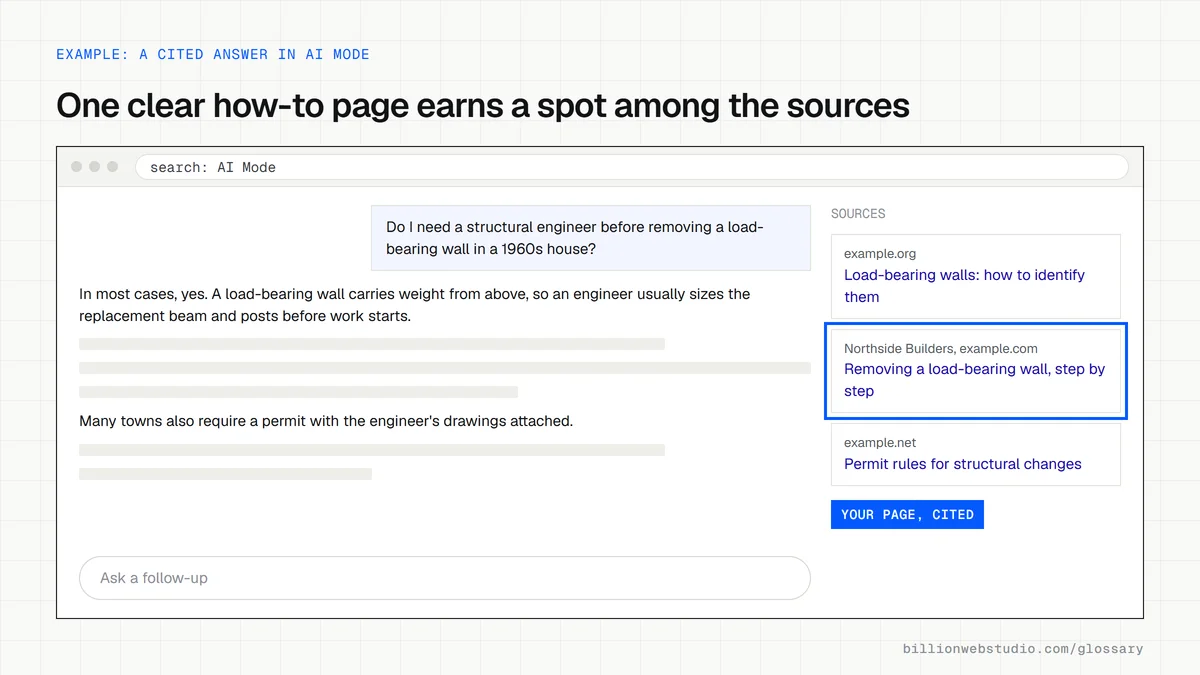Viewport: 1200px width, 675px height.
Task: Open 'Permit rules for structural changes' link
Action: [963, 464]
